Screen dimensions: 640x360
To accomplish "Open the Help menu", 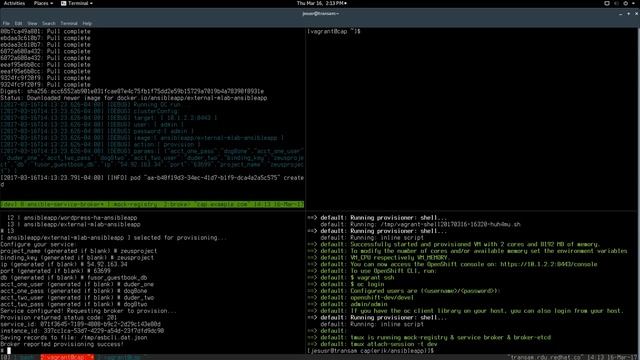I will [x=87, y=24].
